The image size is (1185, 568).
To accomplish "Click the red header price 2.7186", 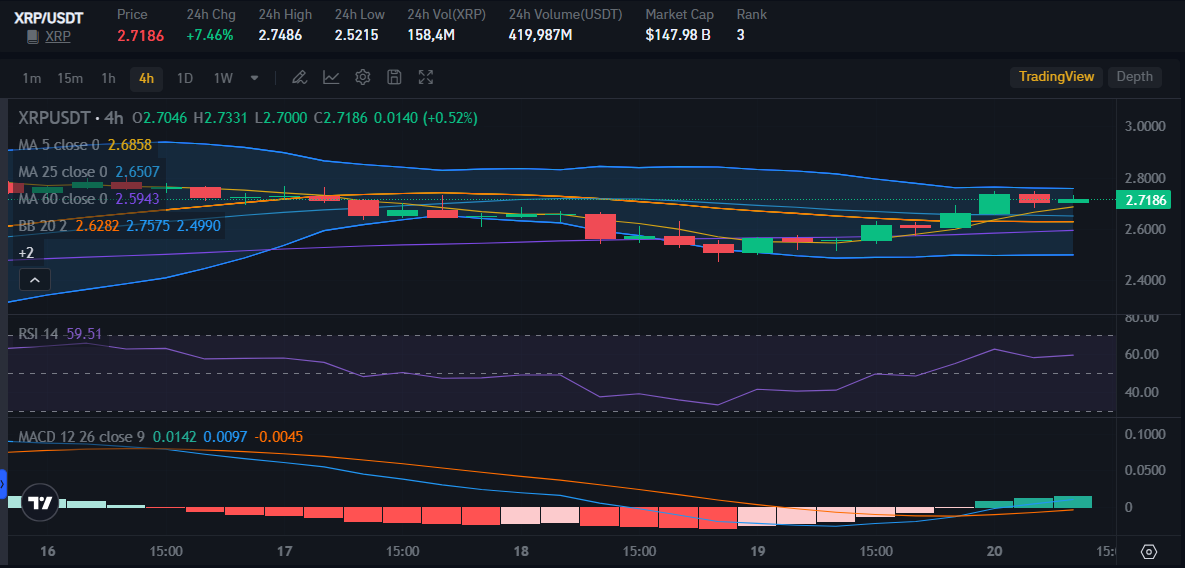I will point(141,35).
